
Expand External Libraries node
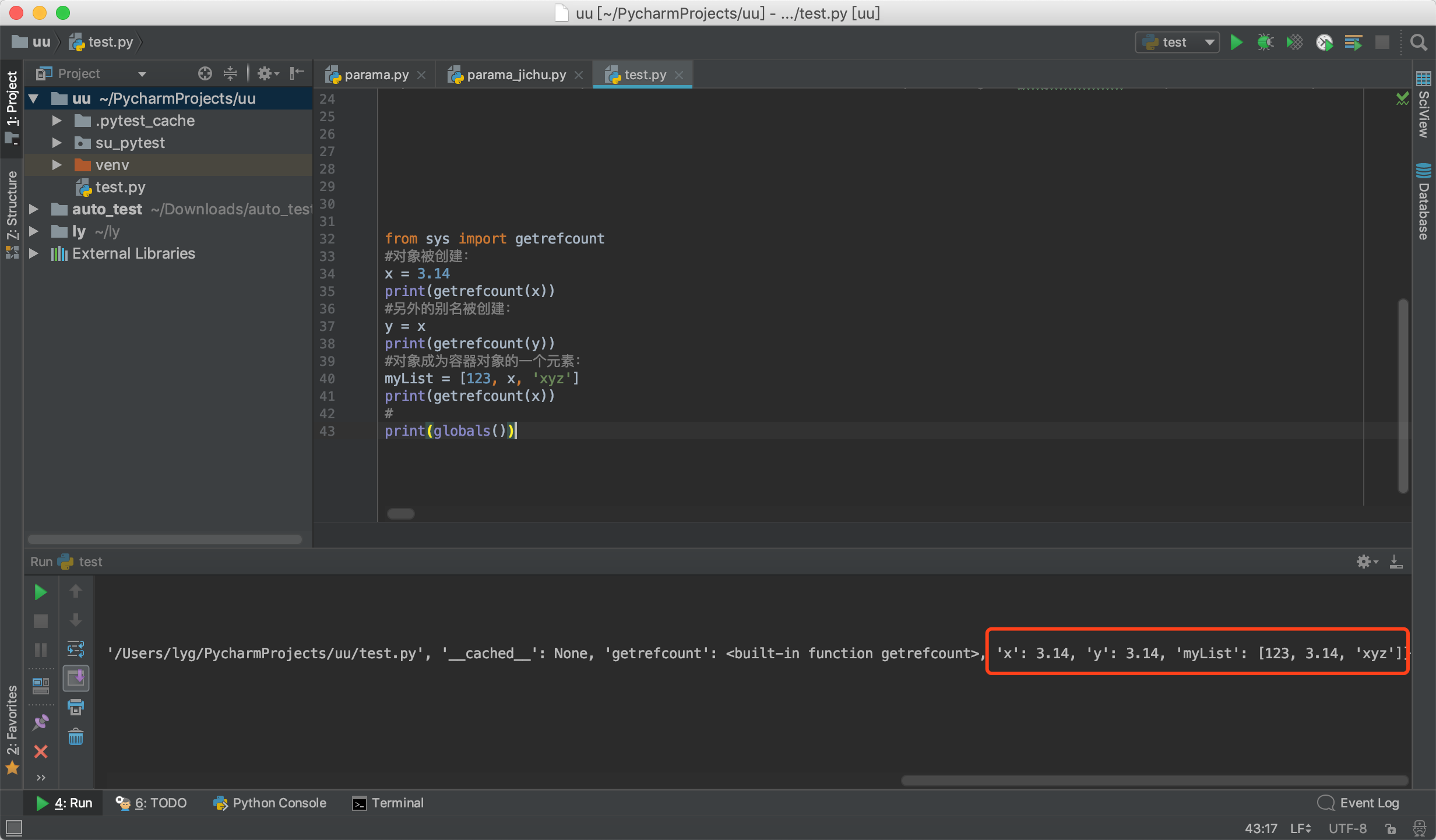pyautogui.click(x=34, y=253)
